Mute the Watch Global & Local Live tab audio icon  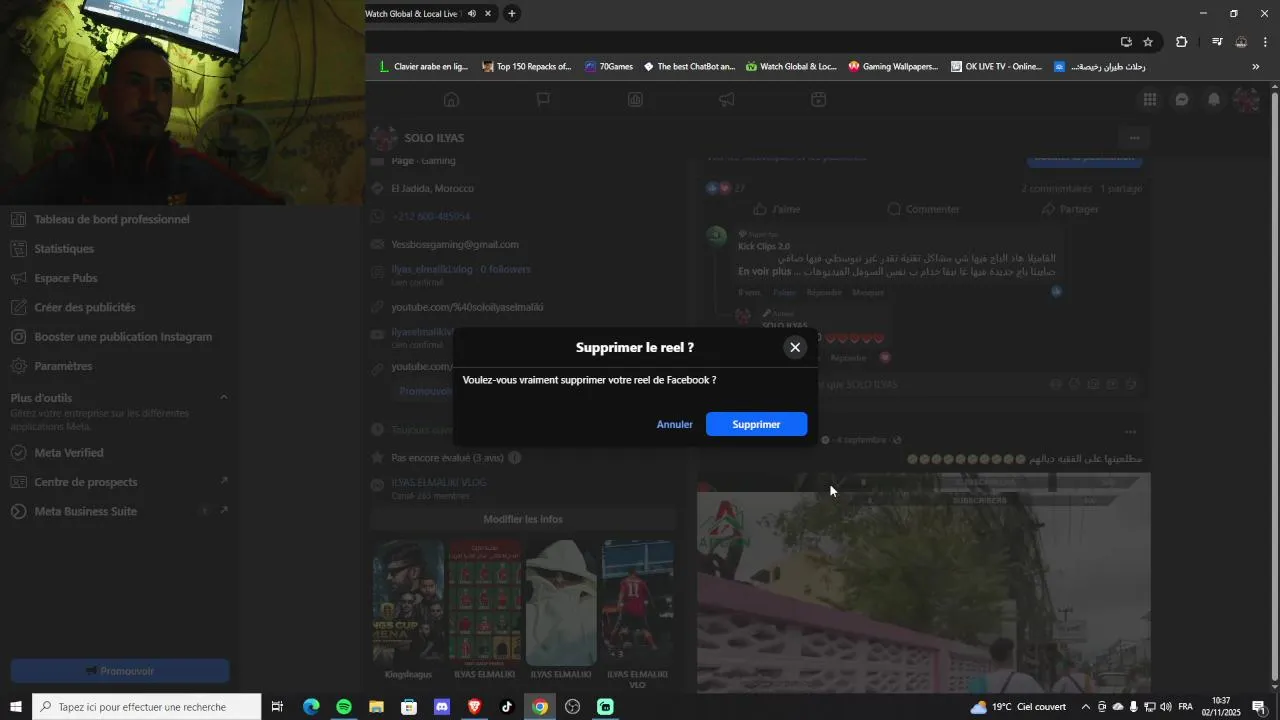472,13
